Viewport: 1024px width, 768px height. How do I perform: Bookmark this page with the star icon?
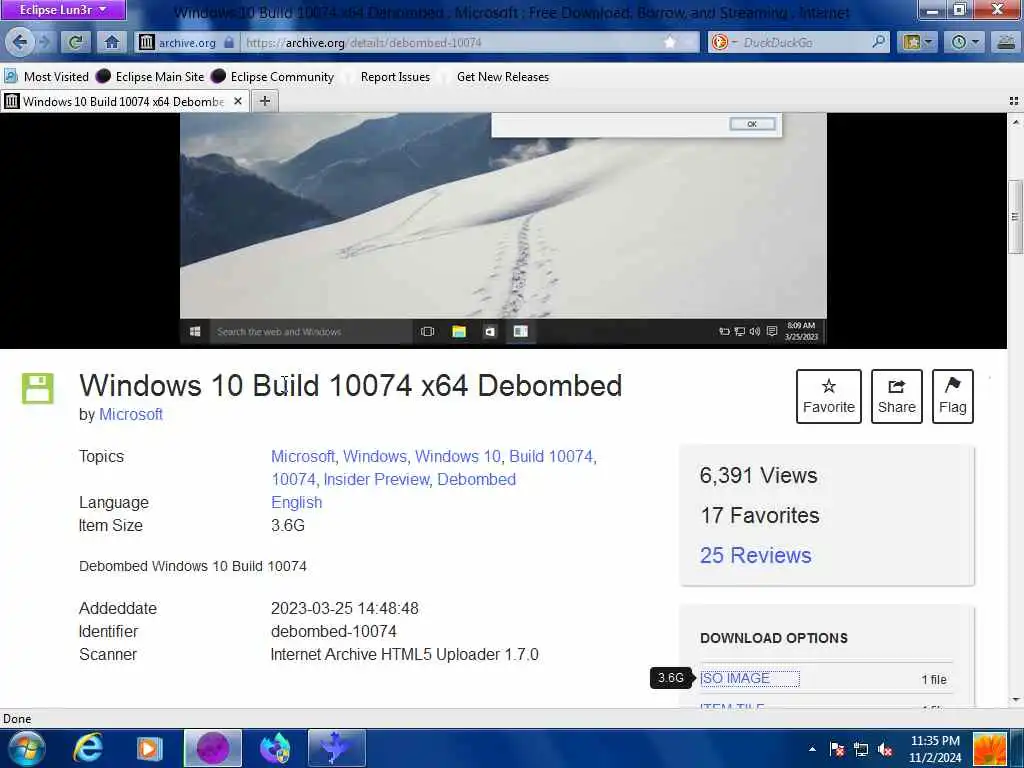click(669, 42)
